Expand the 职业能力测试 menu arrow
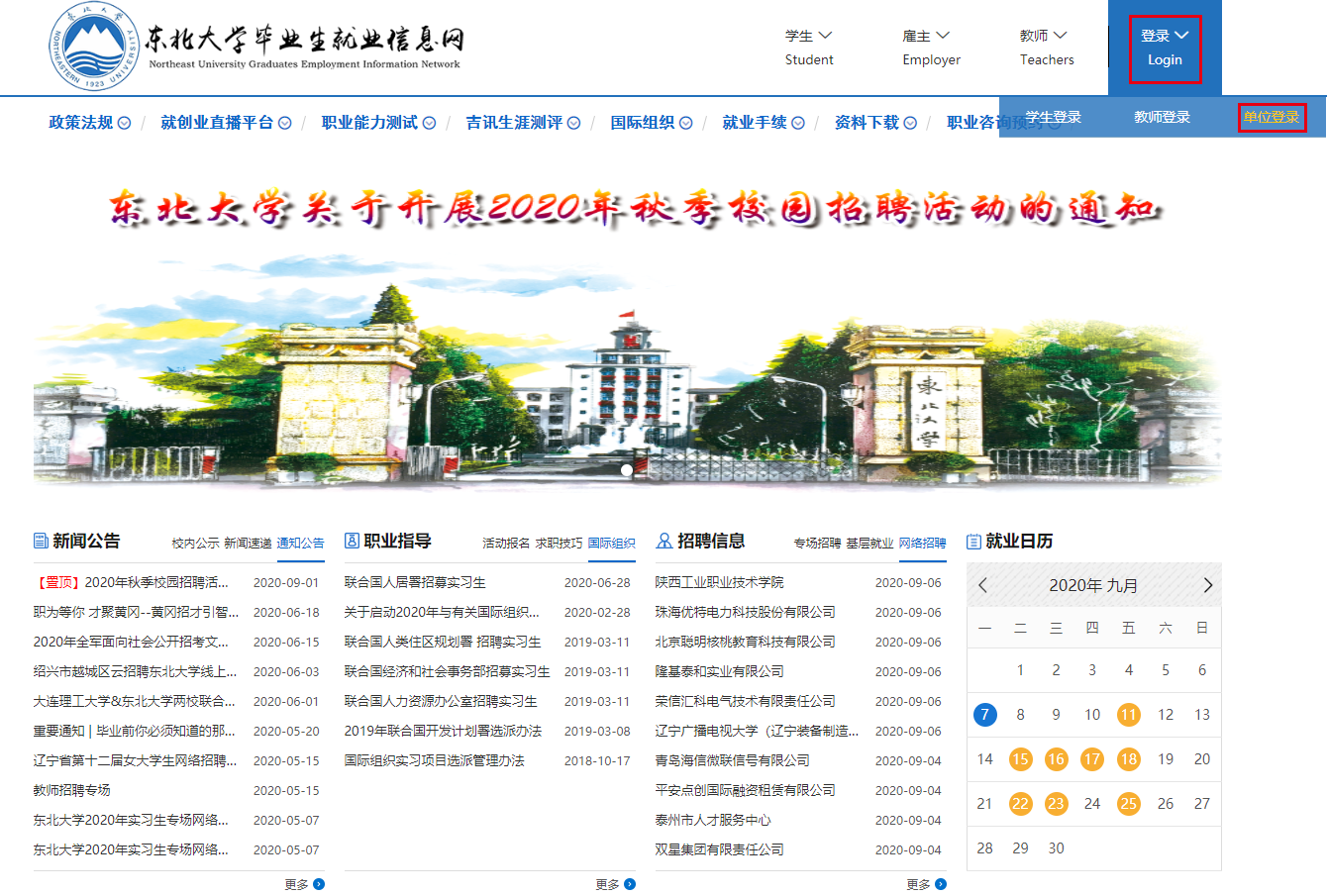Image resolution: width=1327 pixels, height=896 pixels. tap(429, 123)
